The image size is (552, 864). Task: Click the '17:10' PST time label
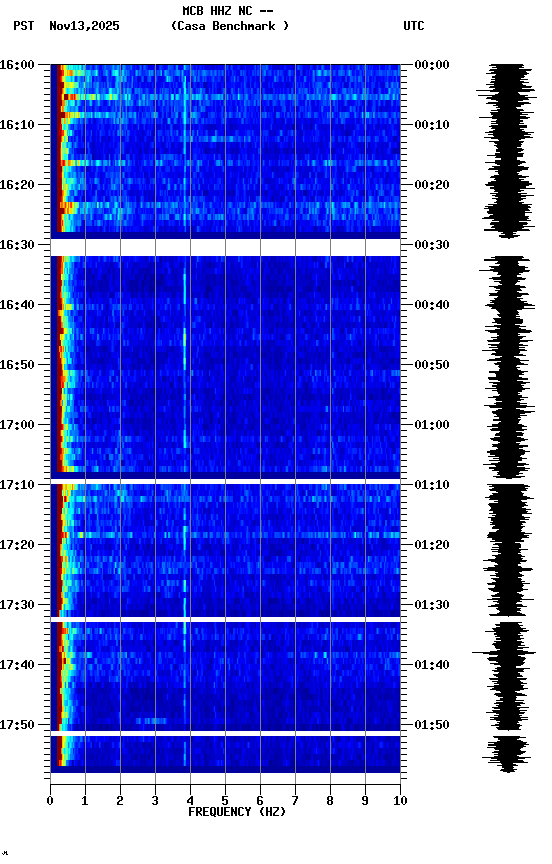click(17, 485)
